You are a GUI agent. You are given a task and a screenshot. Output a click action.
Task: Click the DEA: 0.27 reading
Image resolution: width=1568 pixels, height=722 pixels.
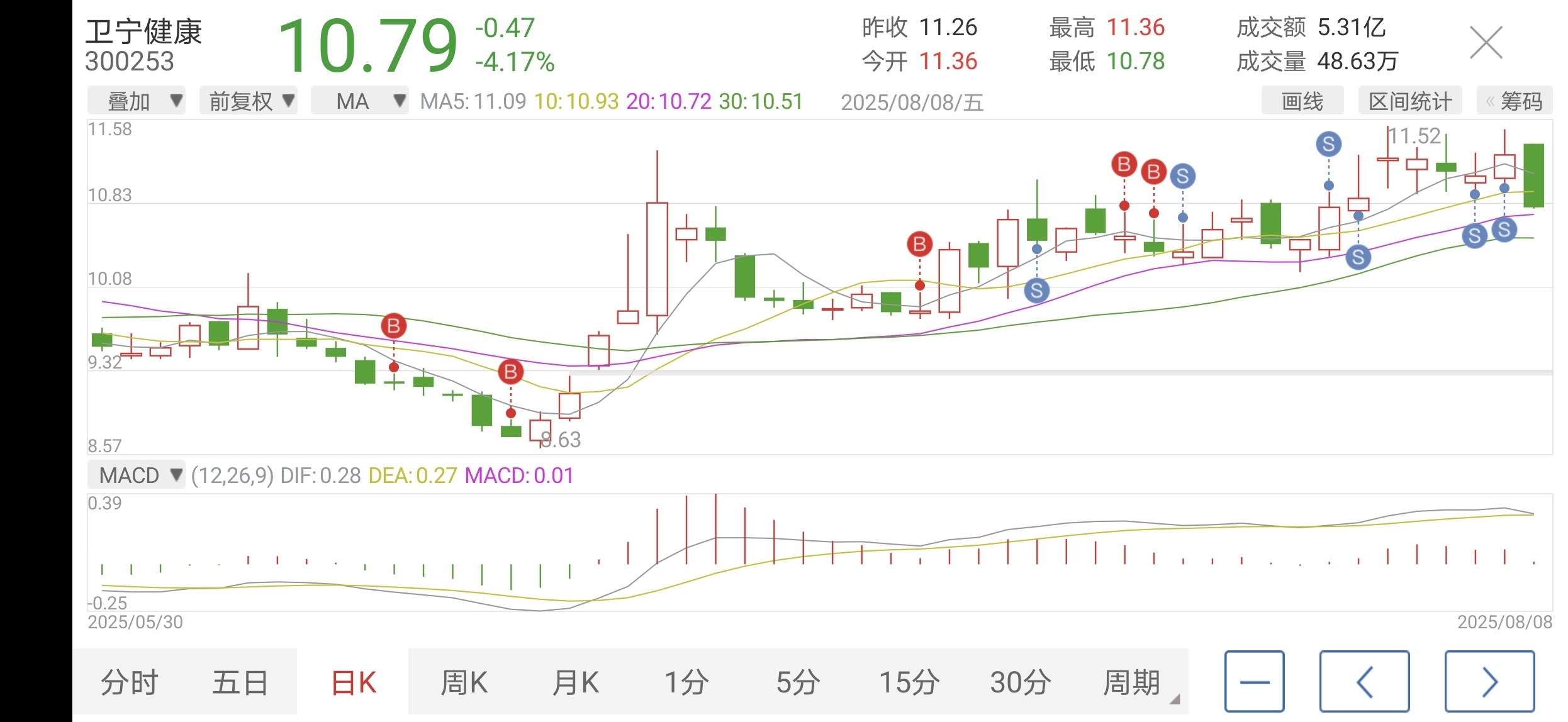pyautogui.click(x=413, y=475)
